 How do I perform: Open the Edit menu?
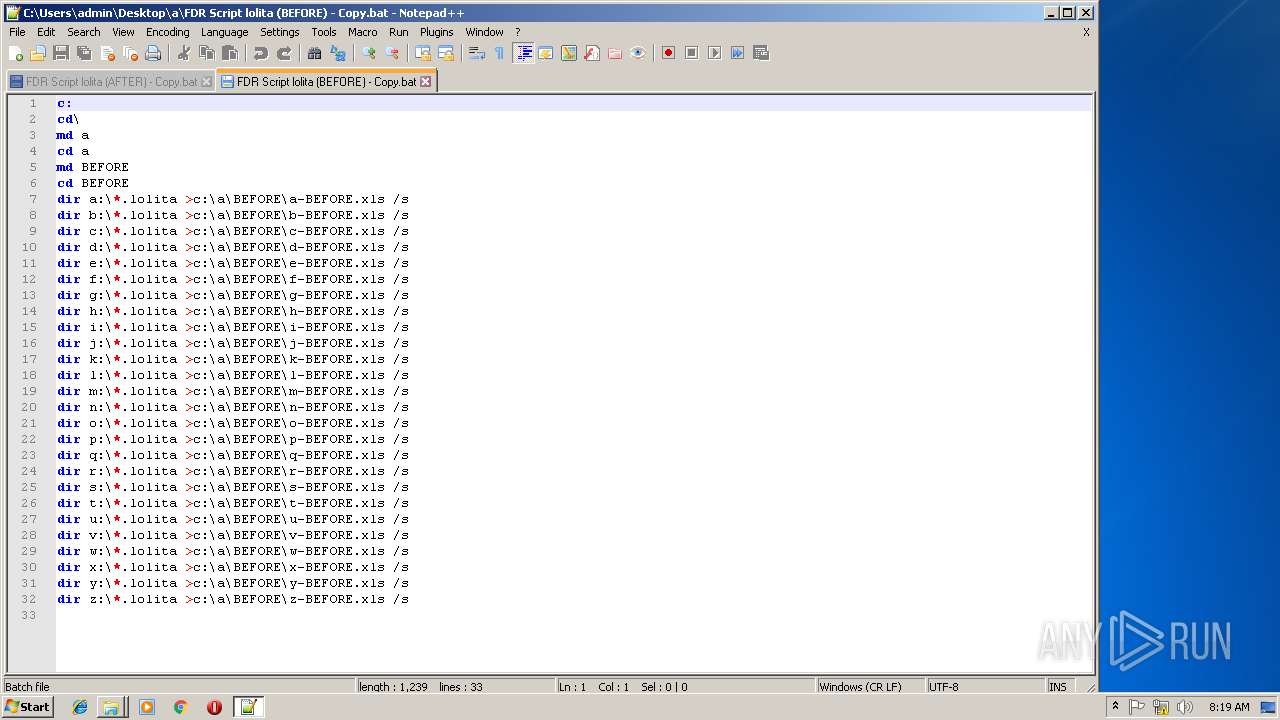[46, 32]
